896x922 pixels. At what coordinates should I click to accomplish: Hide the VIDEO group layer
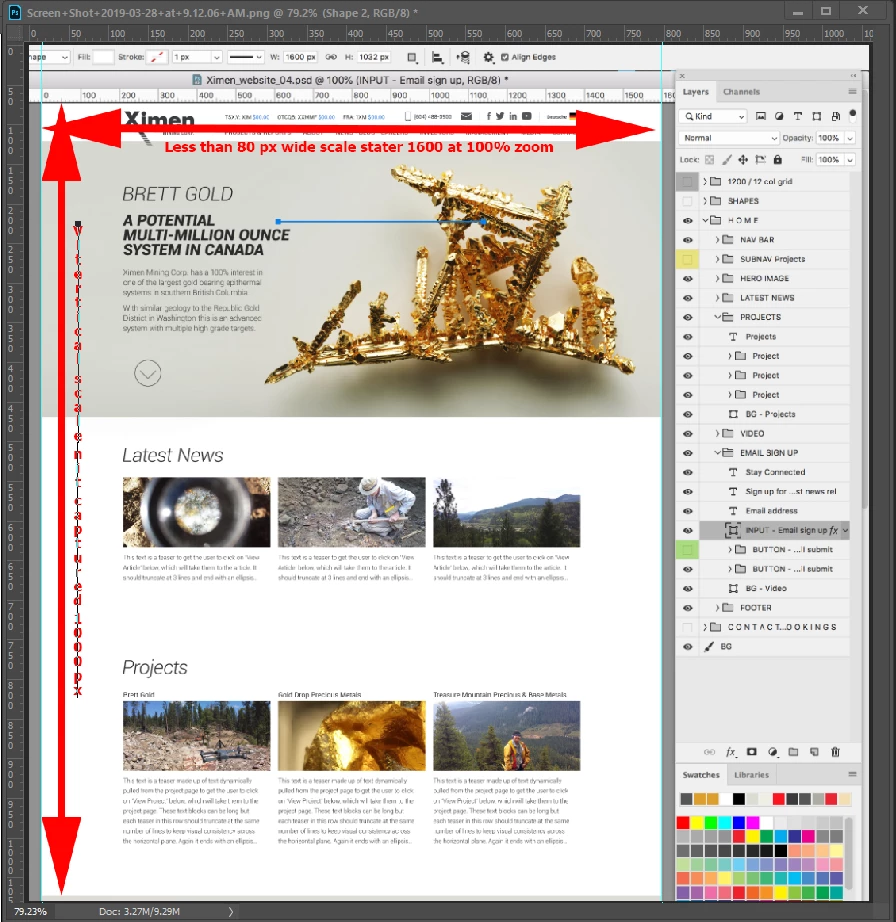(687, 433)
